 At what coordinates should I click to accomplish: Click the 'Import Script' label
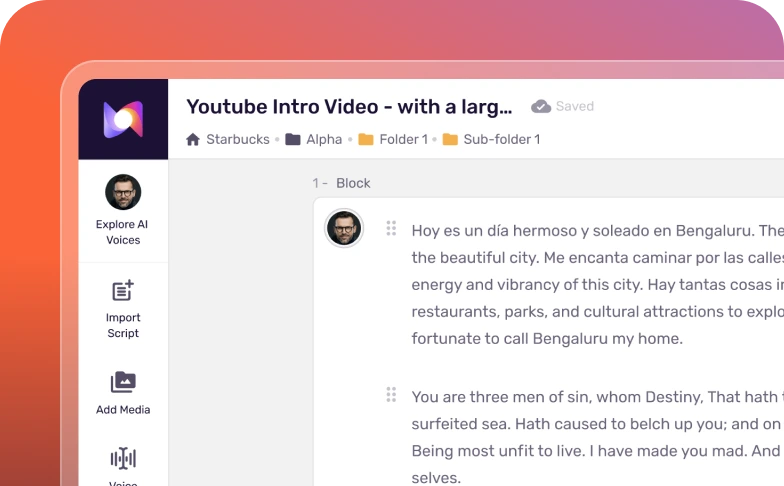click(123, 326)
